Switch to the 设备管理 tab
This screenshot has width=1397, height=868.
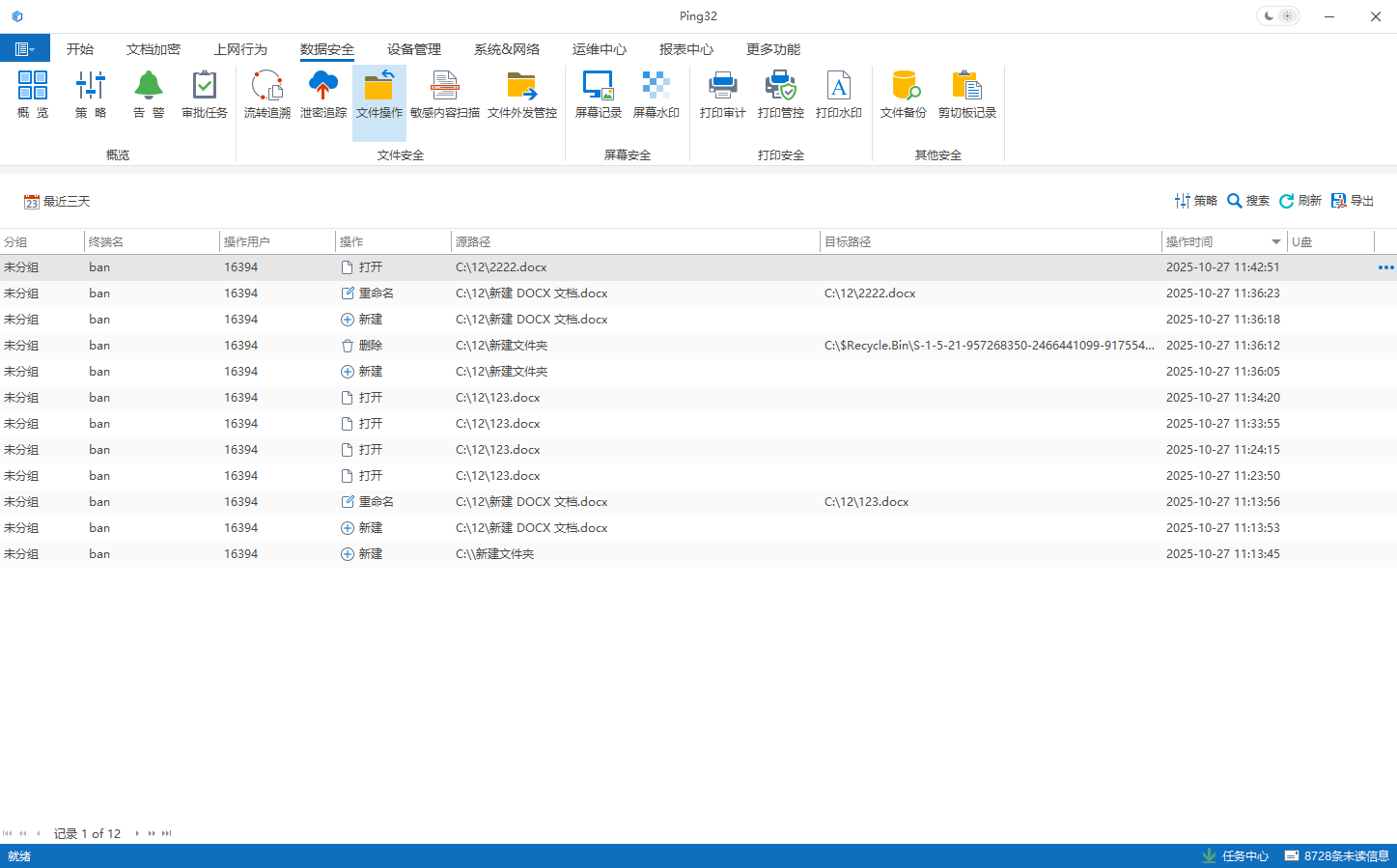click(x=414, y=49)
